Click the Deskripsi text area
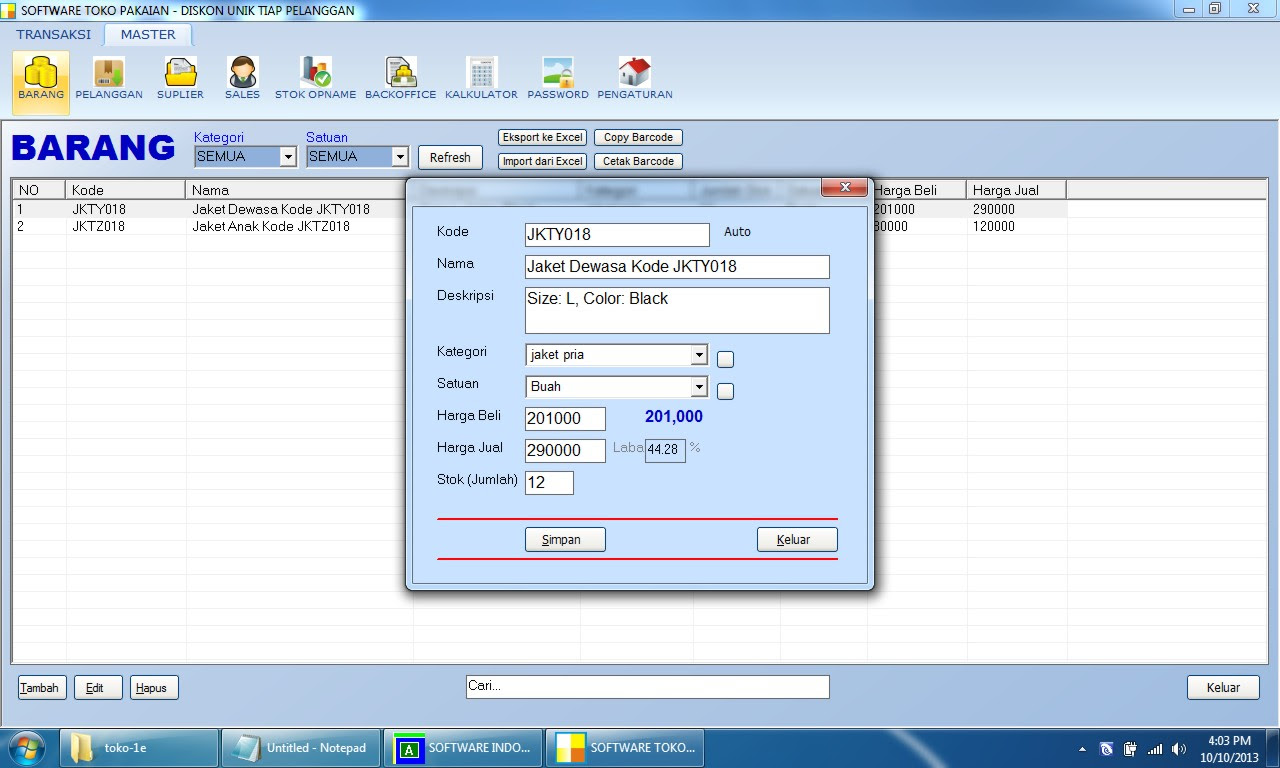Viewport: 1280px width, 768px height. tap(677, 310)
